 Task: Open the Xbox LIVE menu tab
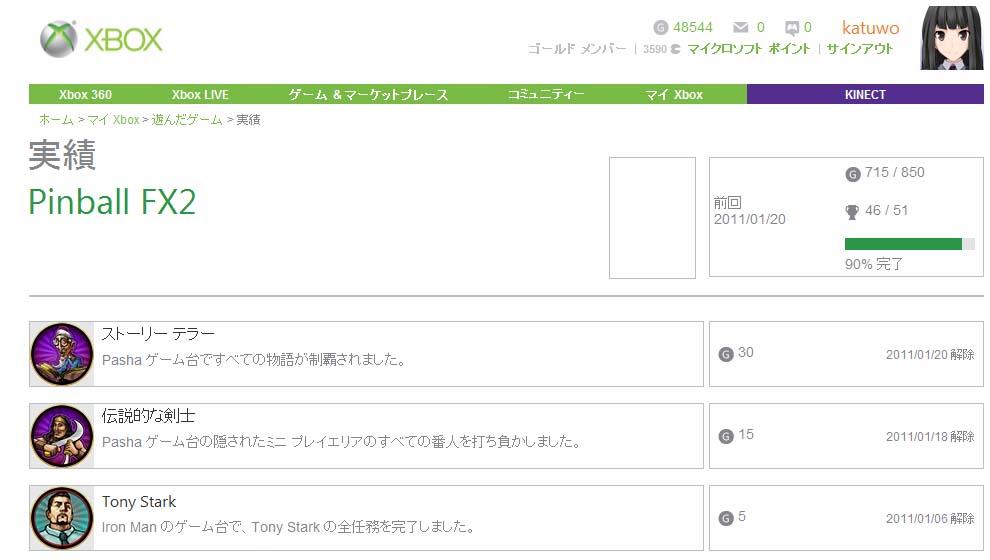click(x=200, y=95)
